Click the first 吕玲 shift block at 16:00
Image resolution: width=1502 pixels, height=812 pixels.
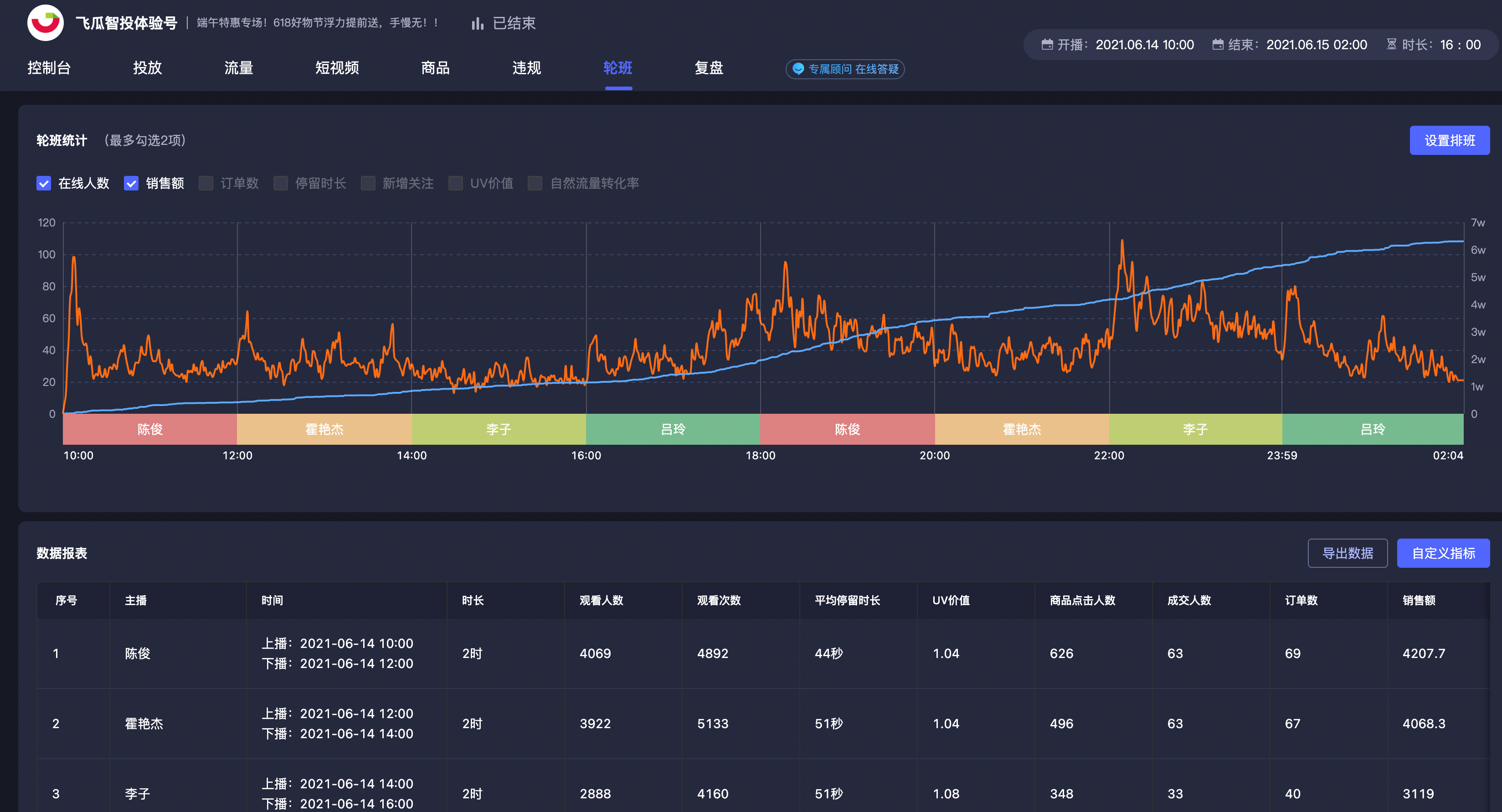tap(673, 430)
